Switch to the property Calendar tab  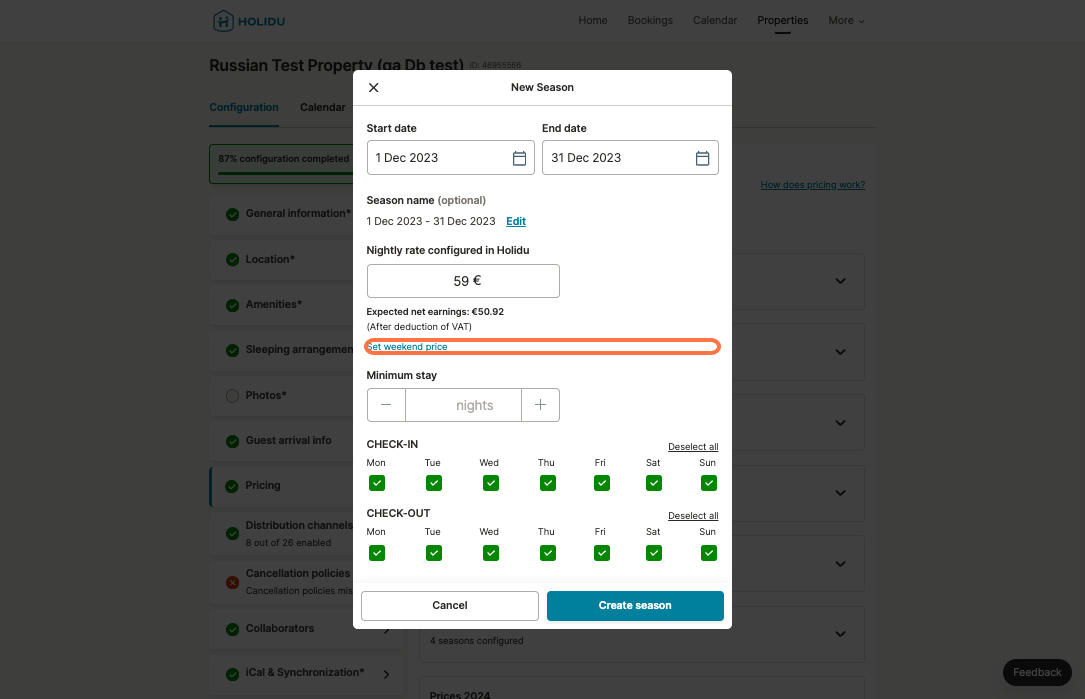click(322, 107)
